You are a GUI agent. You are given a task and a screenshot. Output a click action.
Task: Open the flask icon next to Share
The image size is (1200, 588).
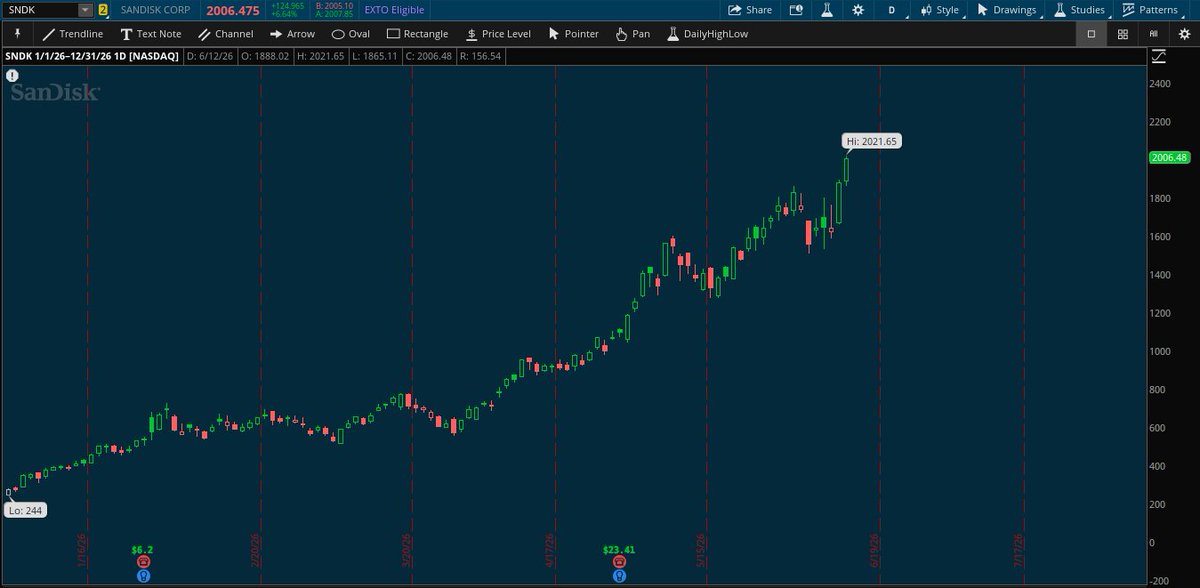[827, 10]
